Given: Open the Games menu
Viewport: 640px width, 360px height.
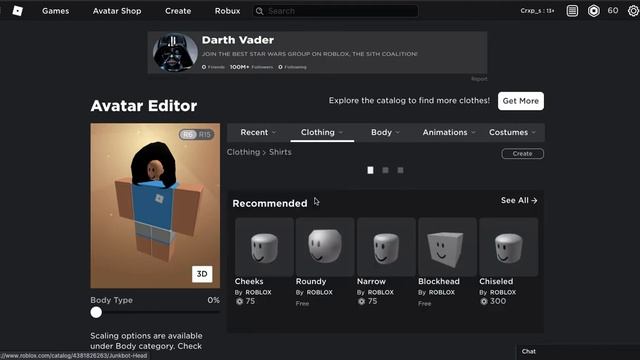Looking at the screenshot, I should click(56, 11).
